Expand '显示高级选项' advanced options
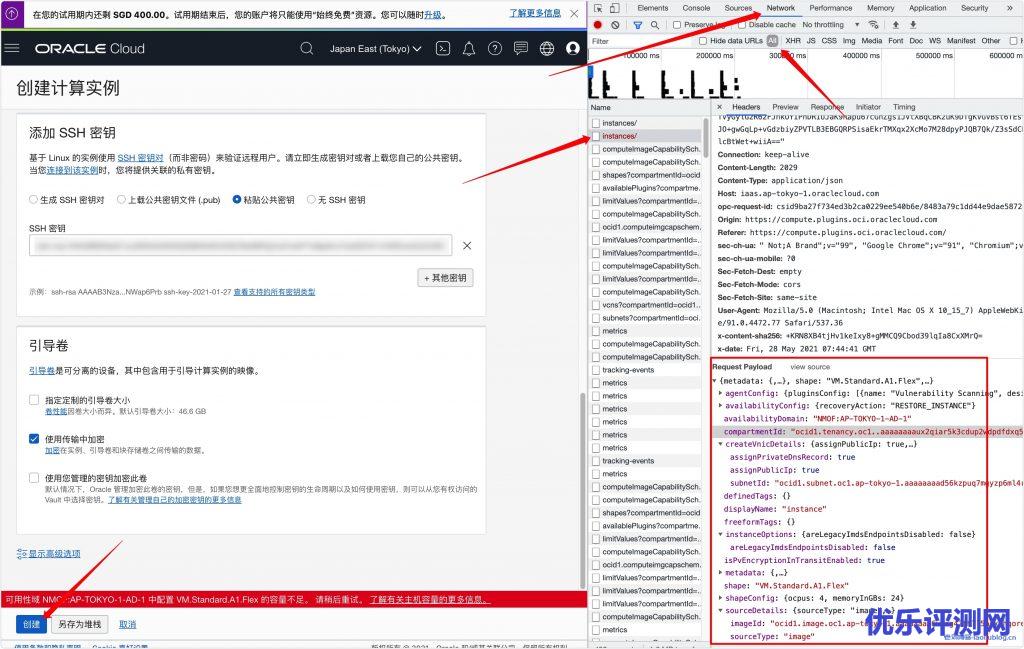 tap(48, 553)
